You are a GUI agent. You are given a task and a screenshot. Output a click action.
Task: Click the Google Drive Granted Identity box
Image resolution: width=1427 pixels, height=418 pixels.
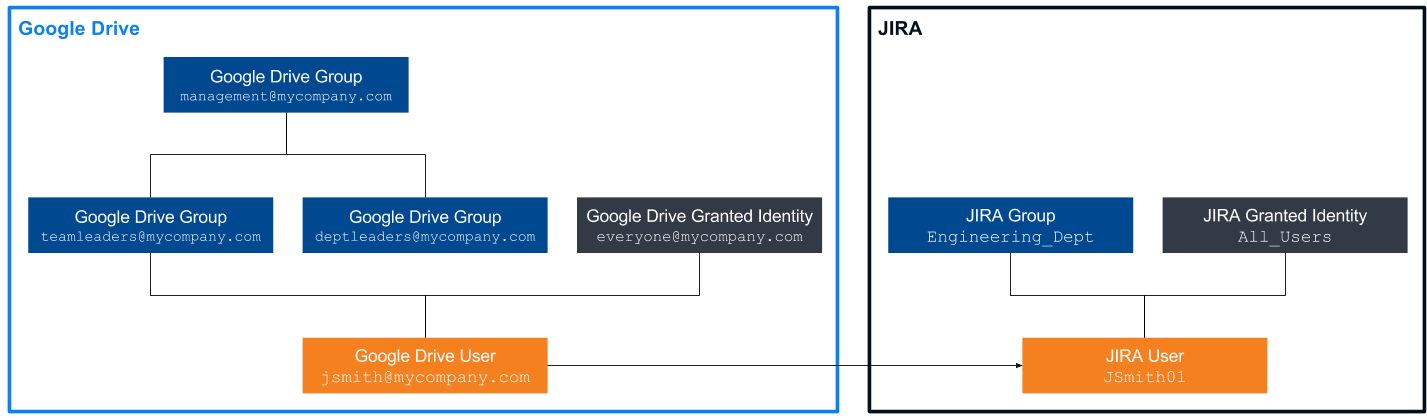(x=699, y=225)
